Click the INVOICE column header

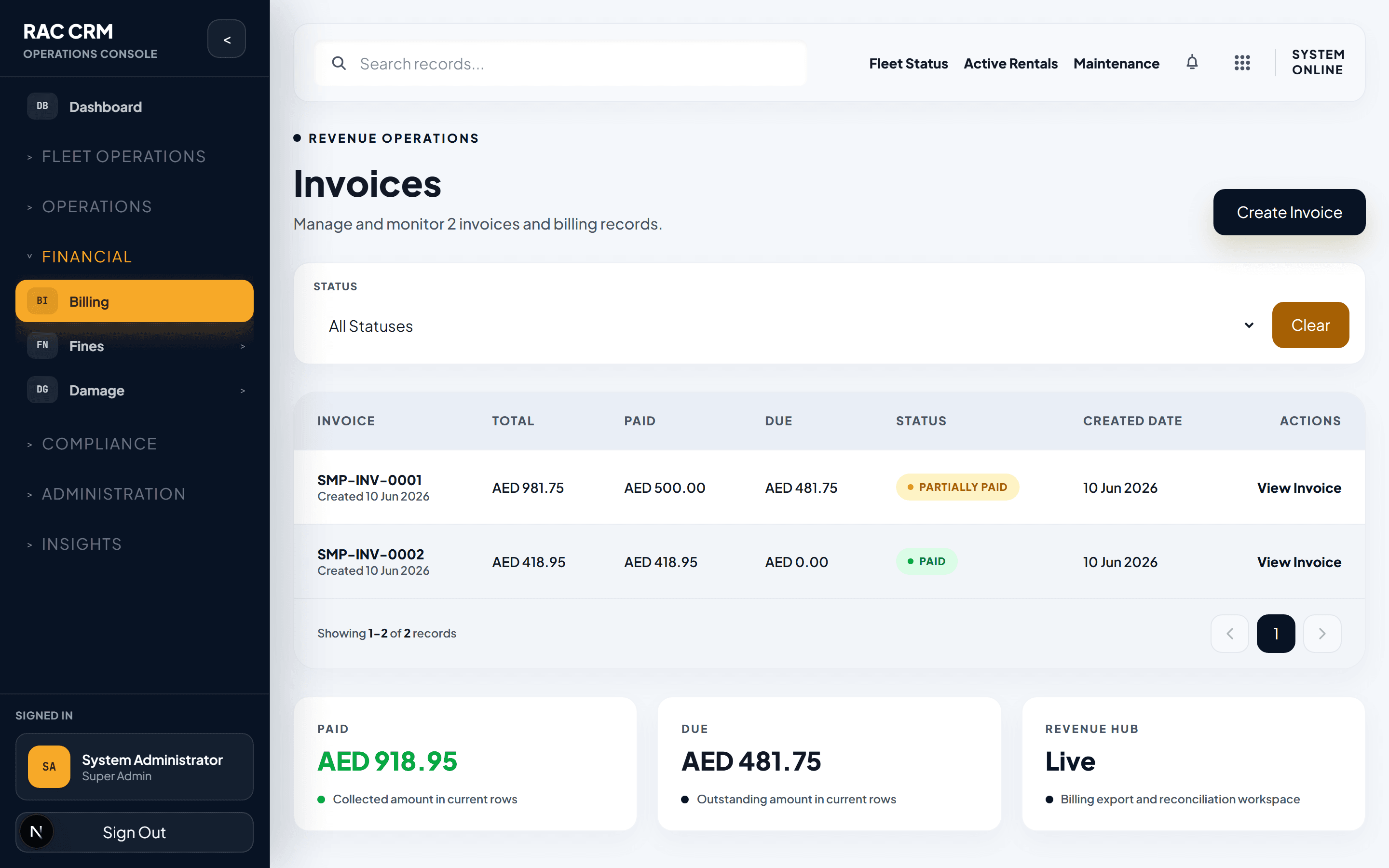pos(345,421)
